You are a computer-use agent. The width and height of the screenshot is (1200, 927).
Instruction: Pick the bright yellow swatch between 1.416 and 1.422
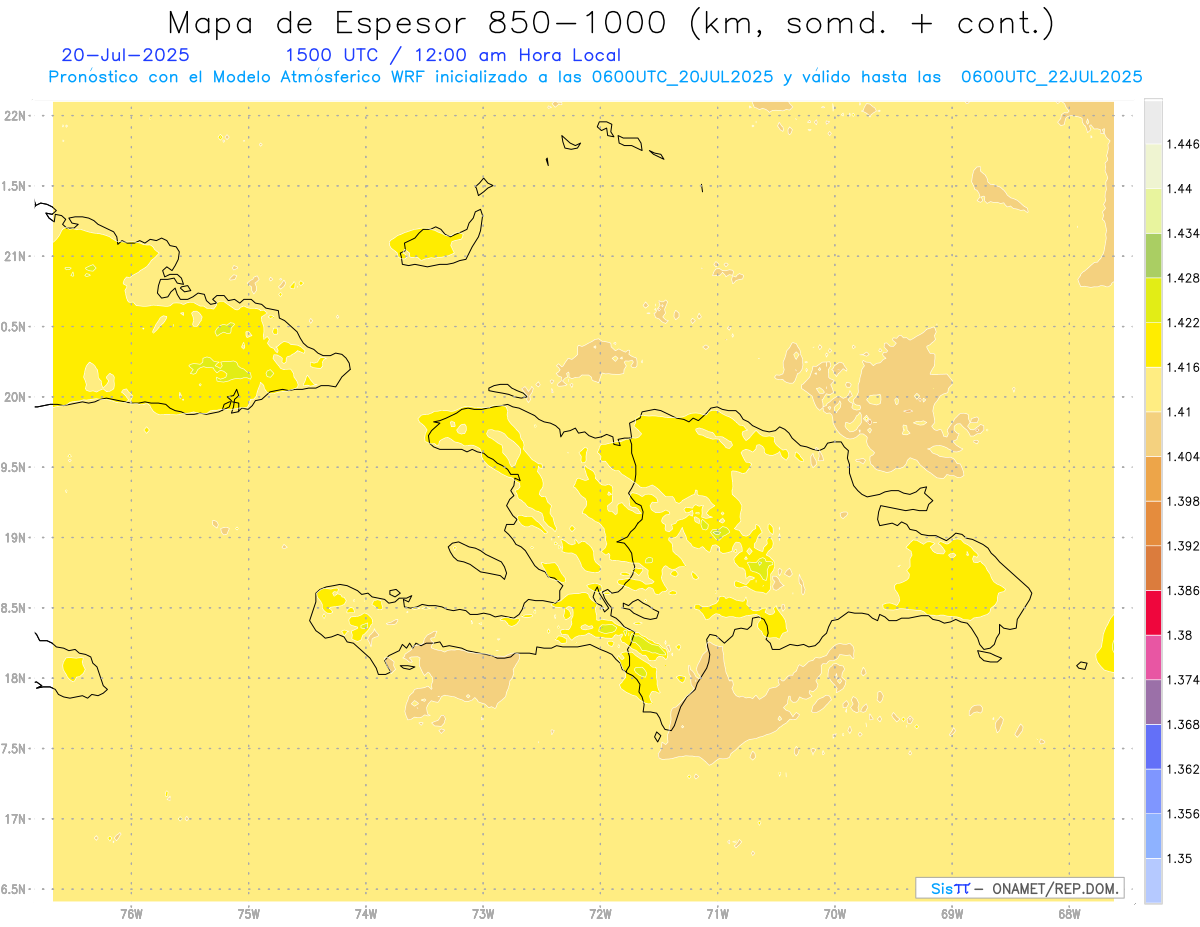tap(1153, 344)
